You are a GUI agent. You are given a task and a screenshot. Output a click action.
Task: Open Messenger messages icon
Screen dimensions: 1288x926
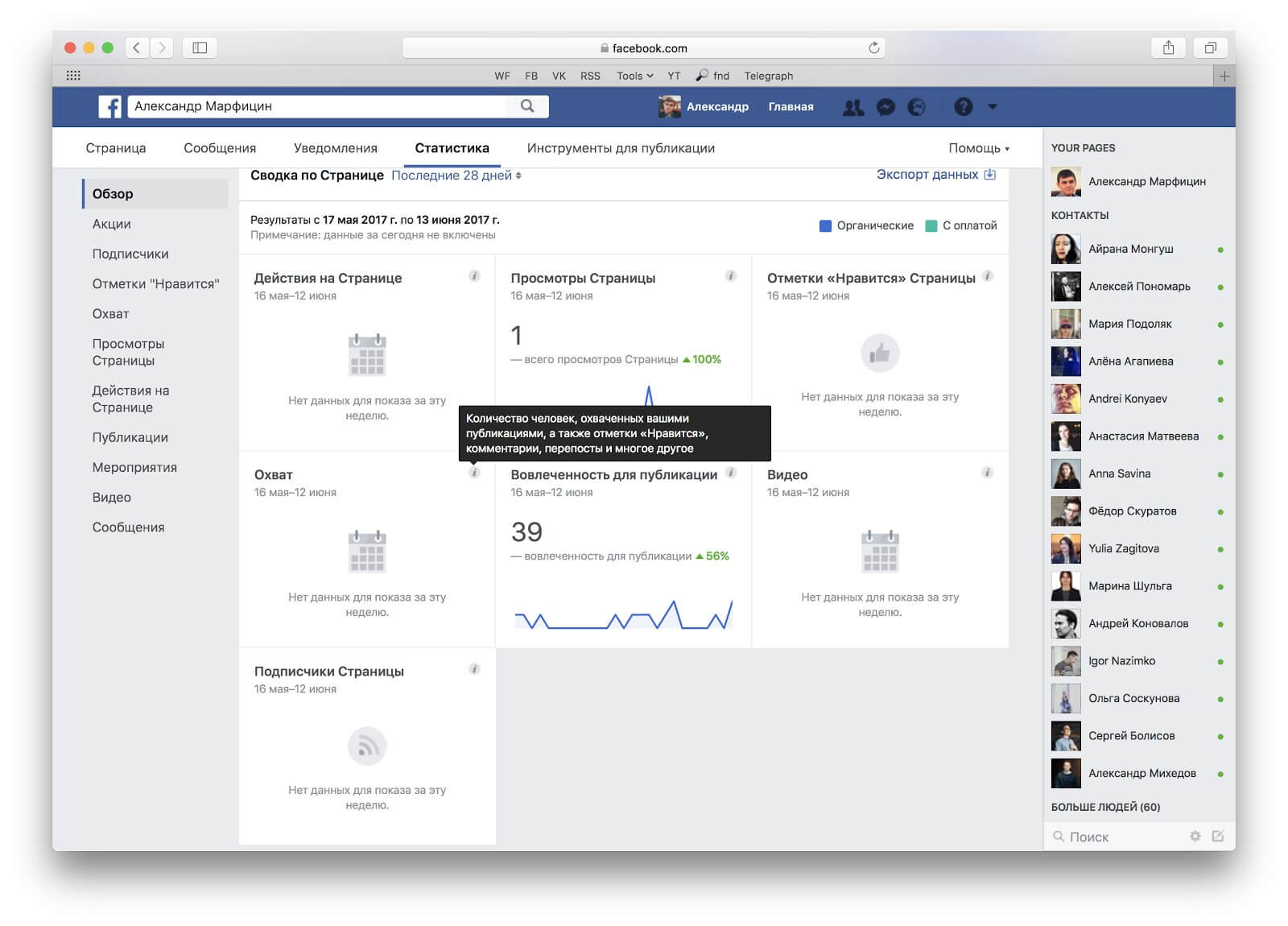[885, 107]
